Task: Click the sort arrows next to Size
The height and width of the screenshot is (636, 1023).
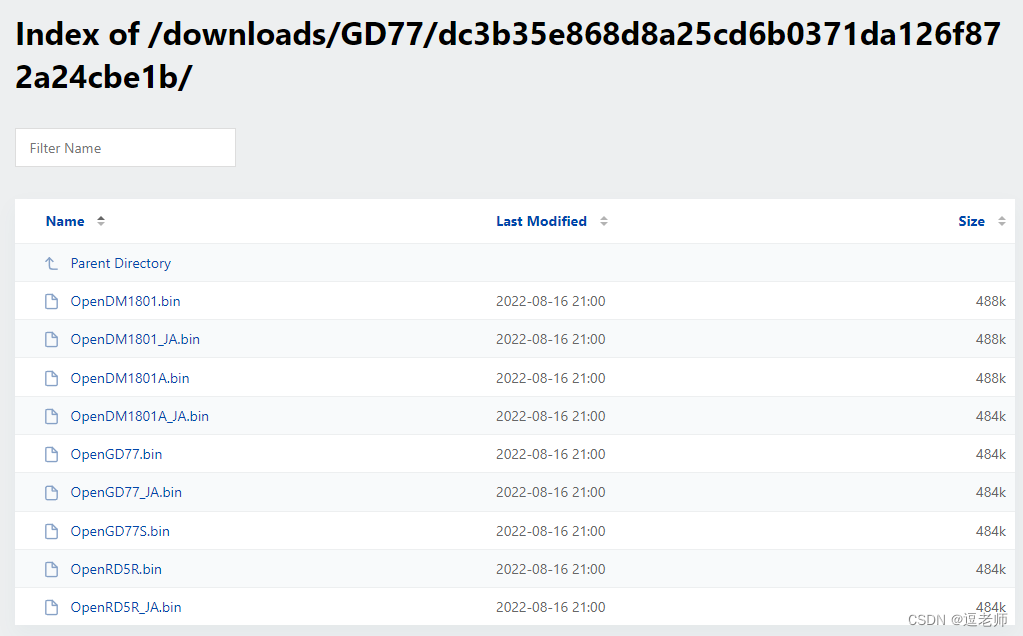Action: tap(1001, 221)
